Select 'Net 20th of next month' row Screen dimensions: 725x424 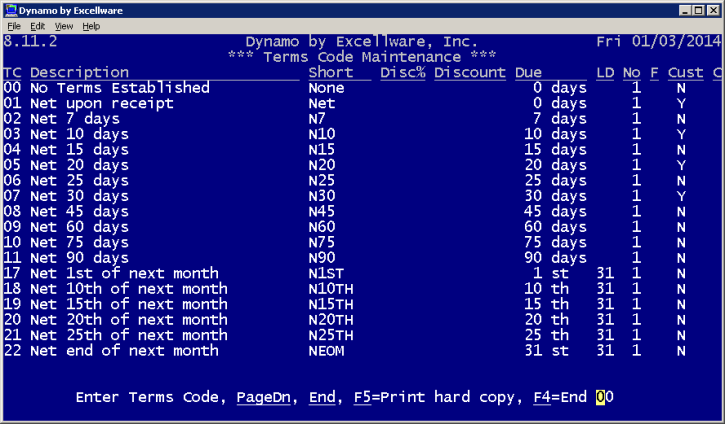click(362, 320)
